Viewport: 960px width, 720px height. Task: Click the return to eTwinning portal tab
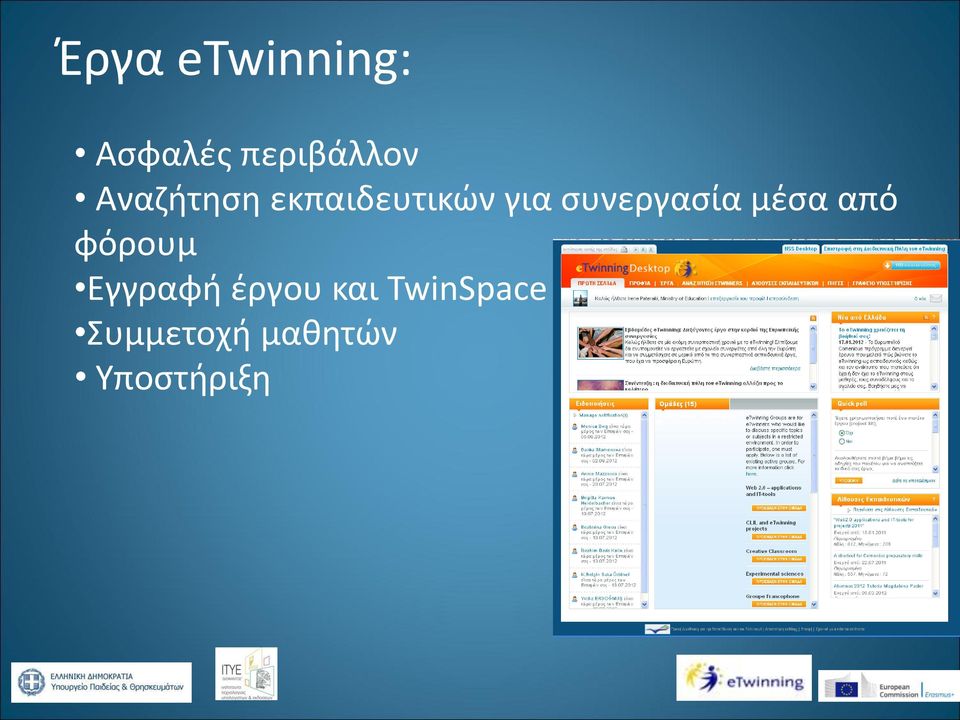point(884,249)
